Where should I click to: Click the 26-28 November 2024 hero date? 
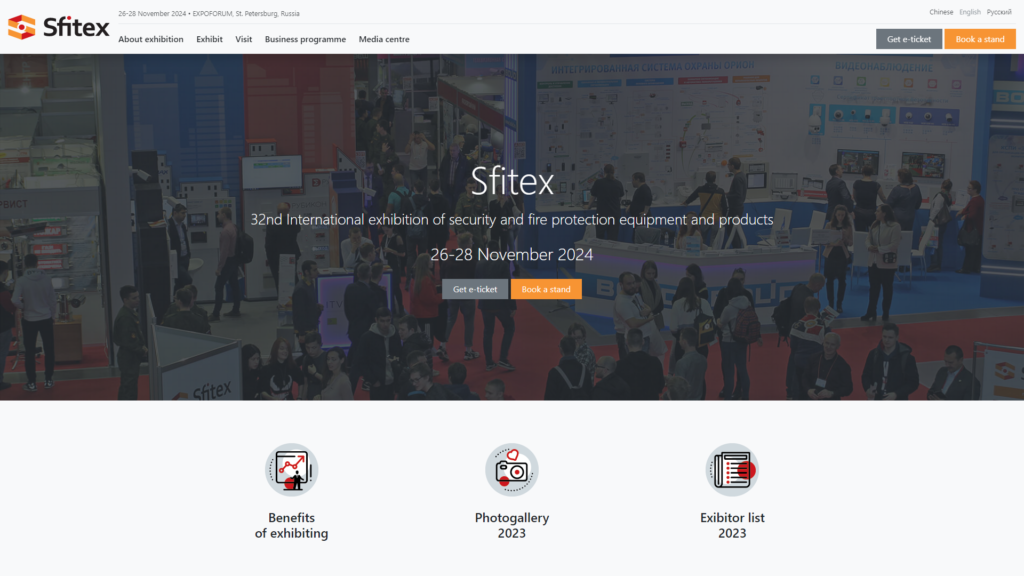click(512, 254)
